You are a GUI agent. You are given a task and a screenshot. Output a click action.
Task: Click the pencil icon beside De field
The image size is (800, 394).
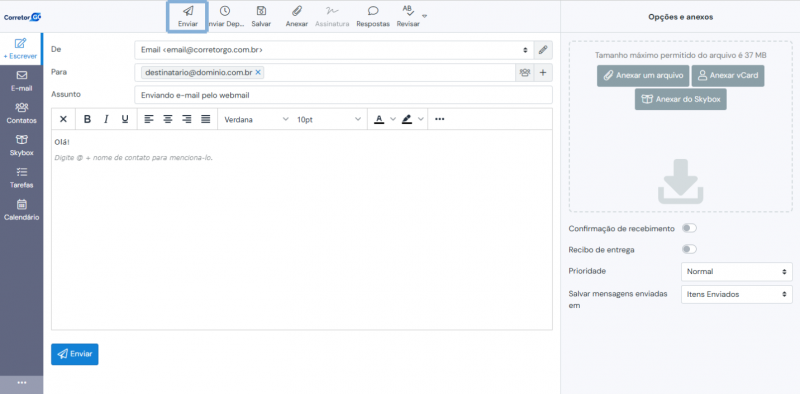(x=543, y=50)
